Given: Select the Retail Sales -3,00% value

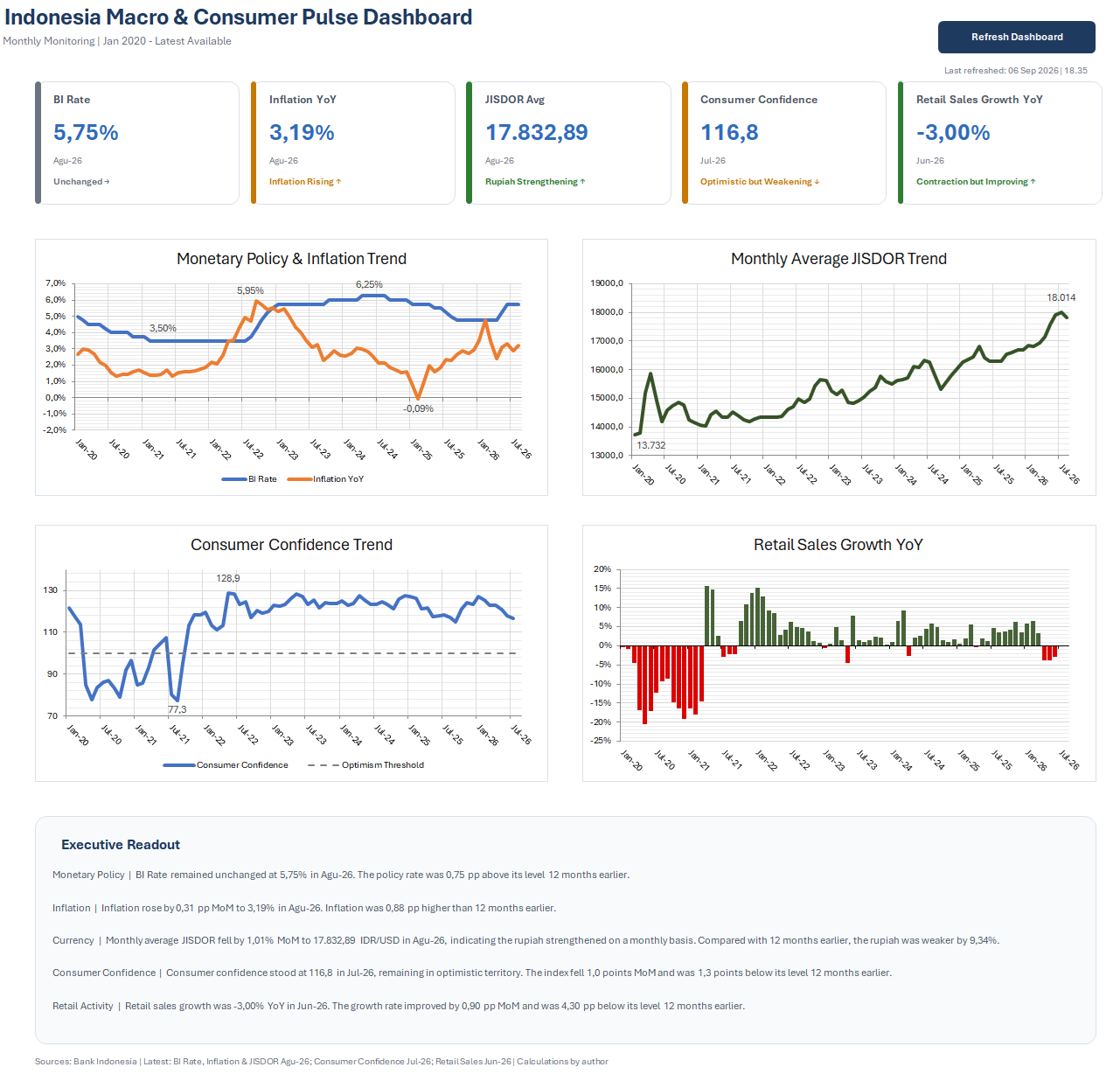Looking at the screenshot, I should click(953, 133).
